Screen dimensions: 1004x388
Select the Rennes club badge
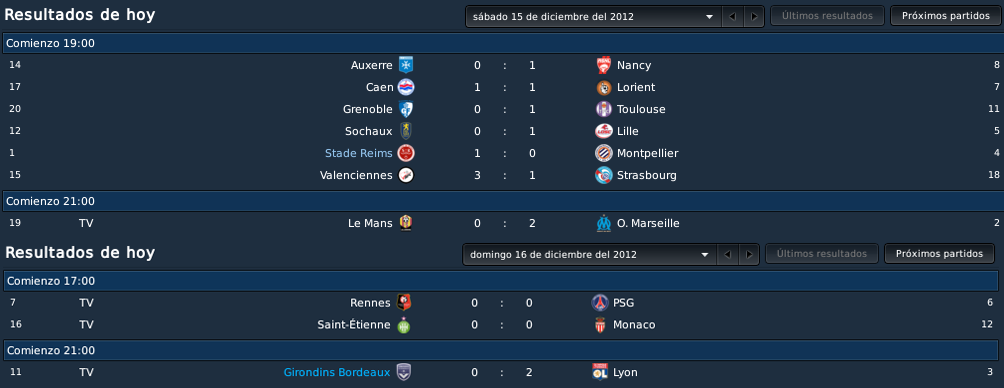[x=404, y=303]
